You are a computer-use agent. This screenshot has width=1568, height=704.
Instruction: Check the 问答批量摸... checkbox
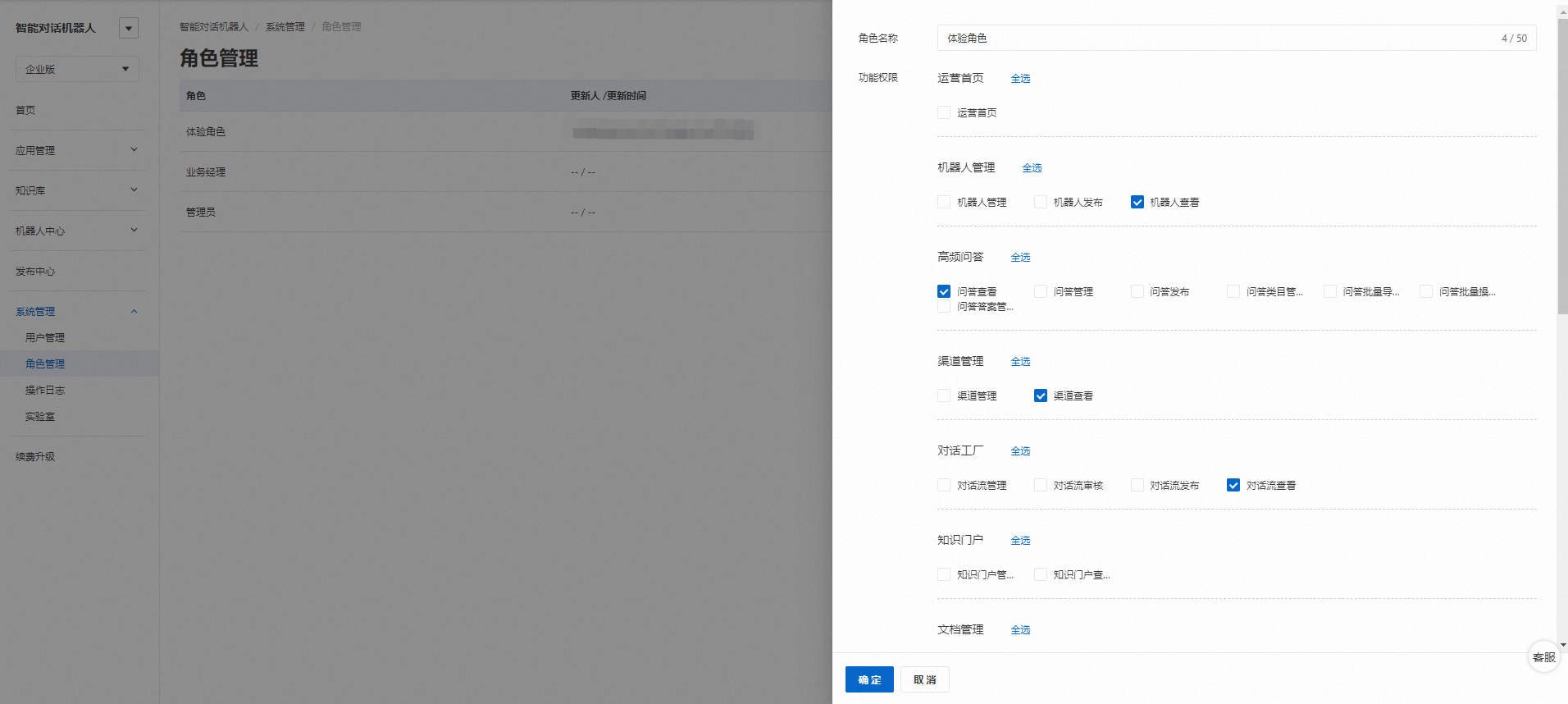[x=1426, y=291]
